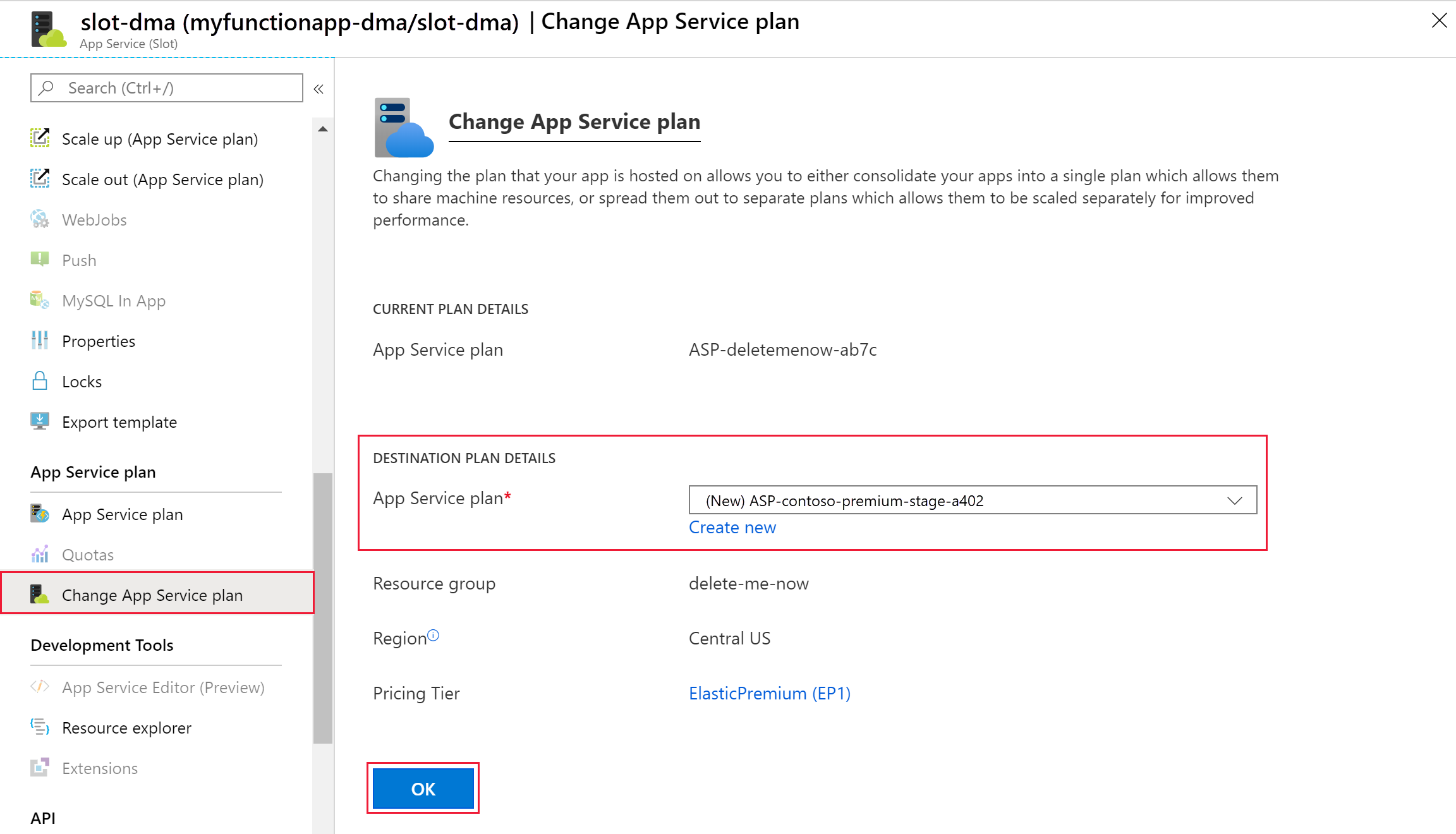Viewport: 1456px width, 834px height.
Task: Click the Region info tooltip icon
Action: pos(434,634)
